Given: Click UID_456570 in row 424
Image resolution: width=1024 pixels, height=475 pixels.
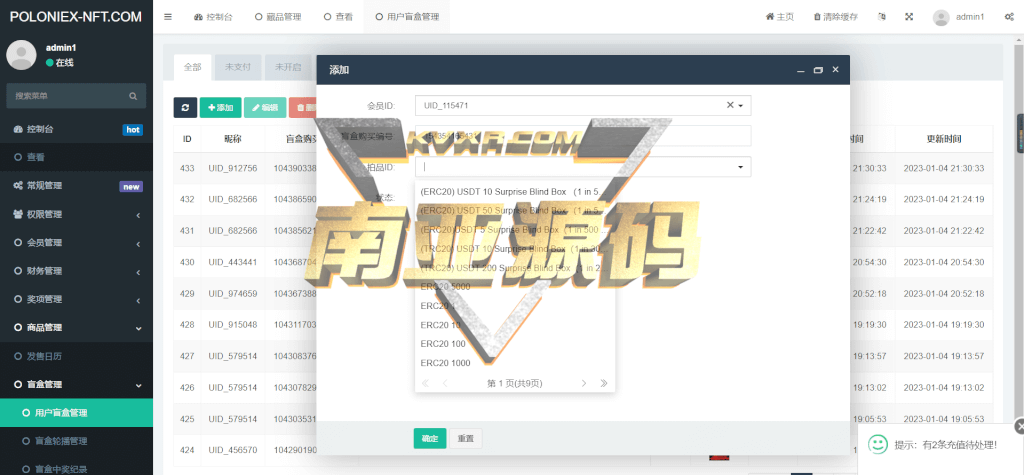Looking at the screenshot, I should click(x=232, y=450).
